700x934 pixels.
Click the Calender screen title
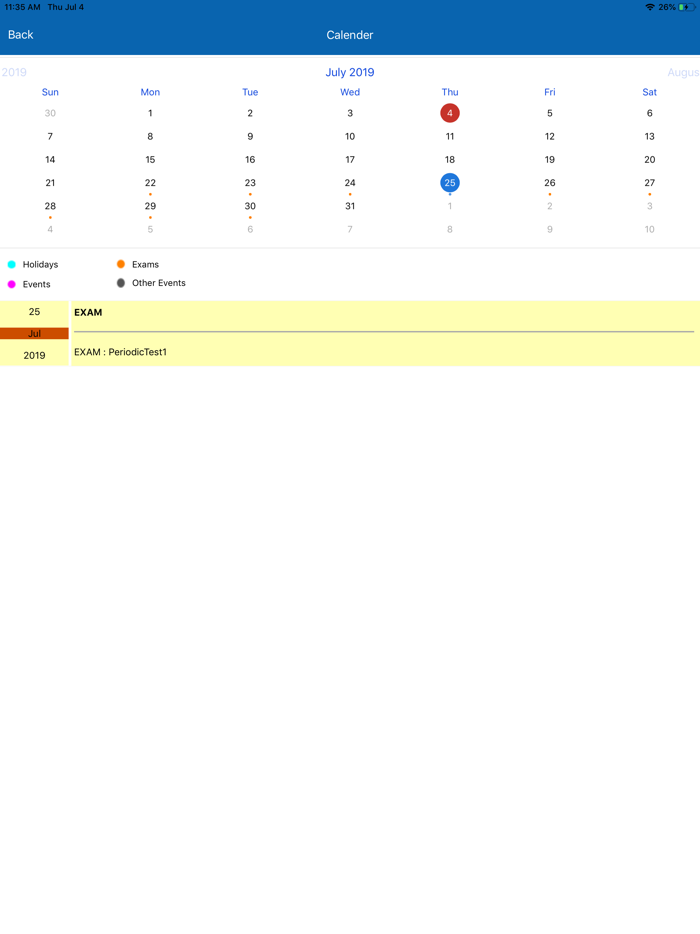click(x=350, y=35)
